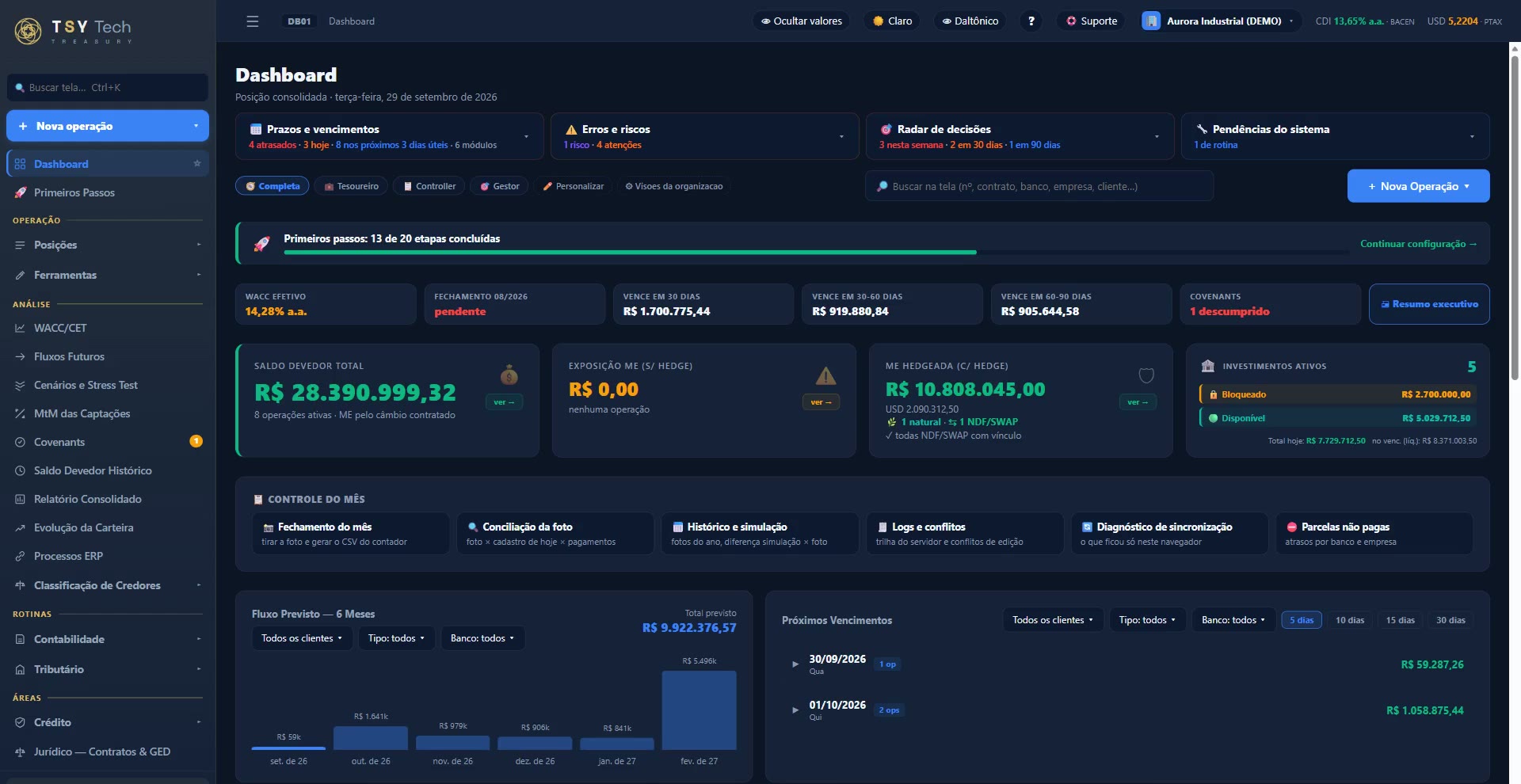Expand Erros e riscos panel

(704, 136)
